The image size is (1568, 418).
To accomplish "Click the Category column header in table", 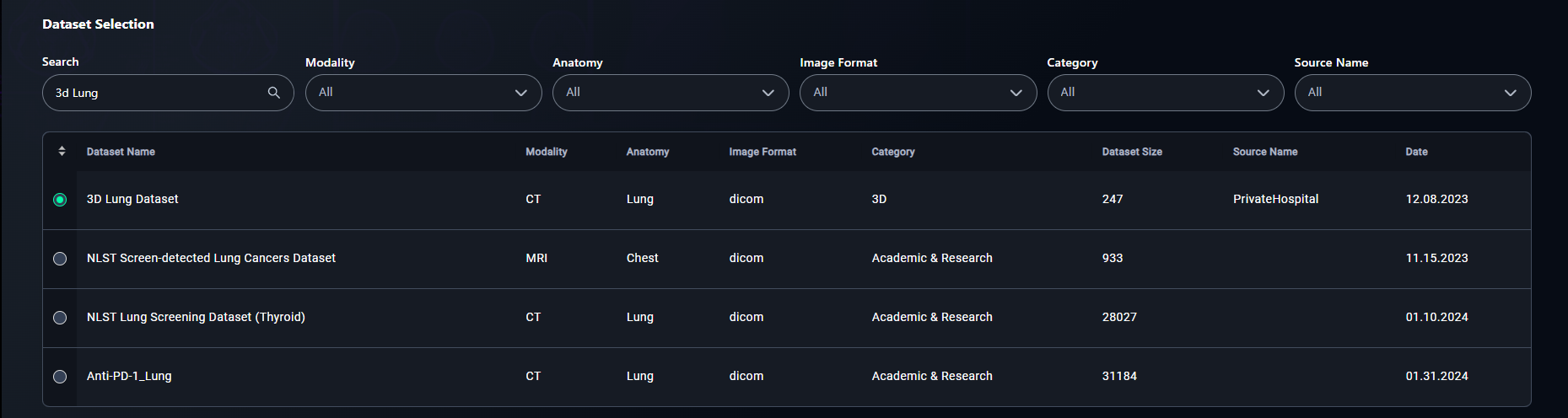I will tap(893, 152).
